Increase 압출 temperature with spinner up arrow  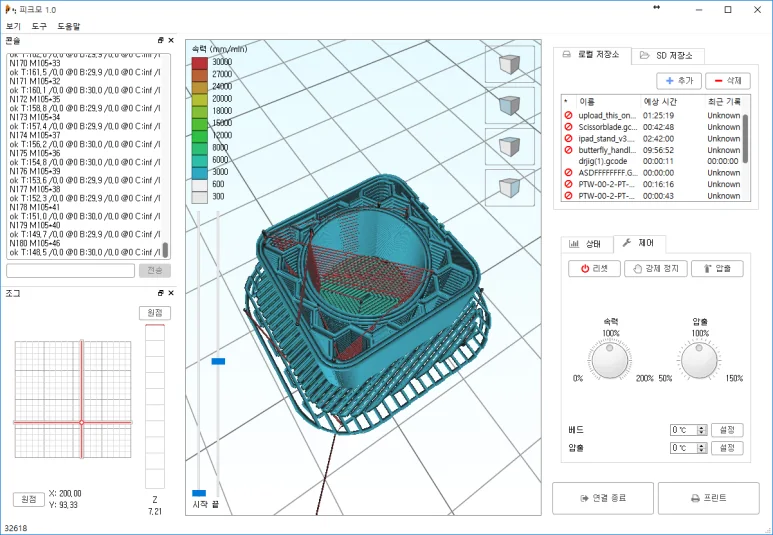pyautogui.click(x=702, y=445)
